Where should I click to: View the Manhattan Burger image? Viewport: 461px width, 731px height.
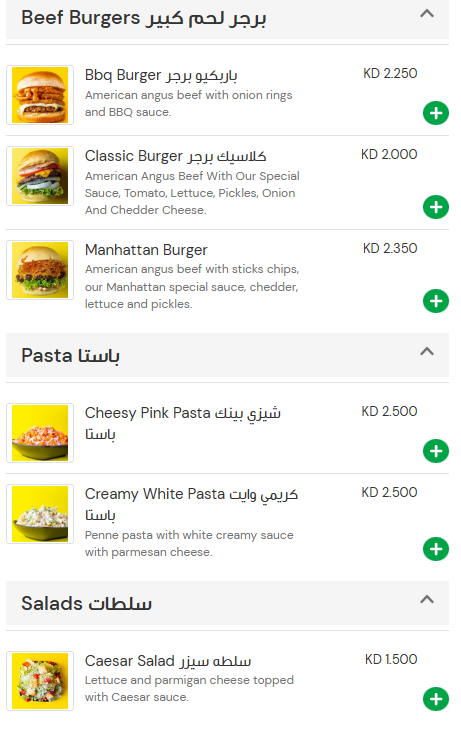click(40, 270)
